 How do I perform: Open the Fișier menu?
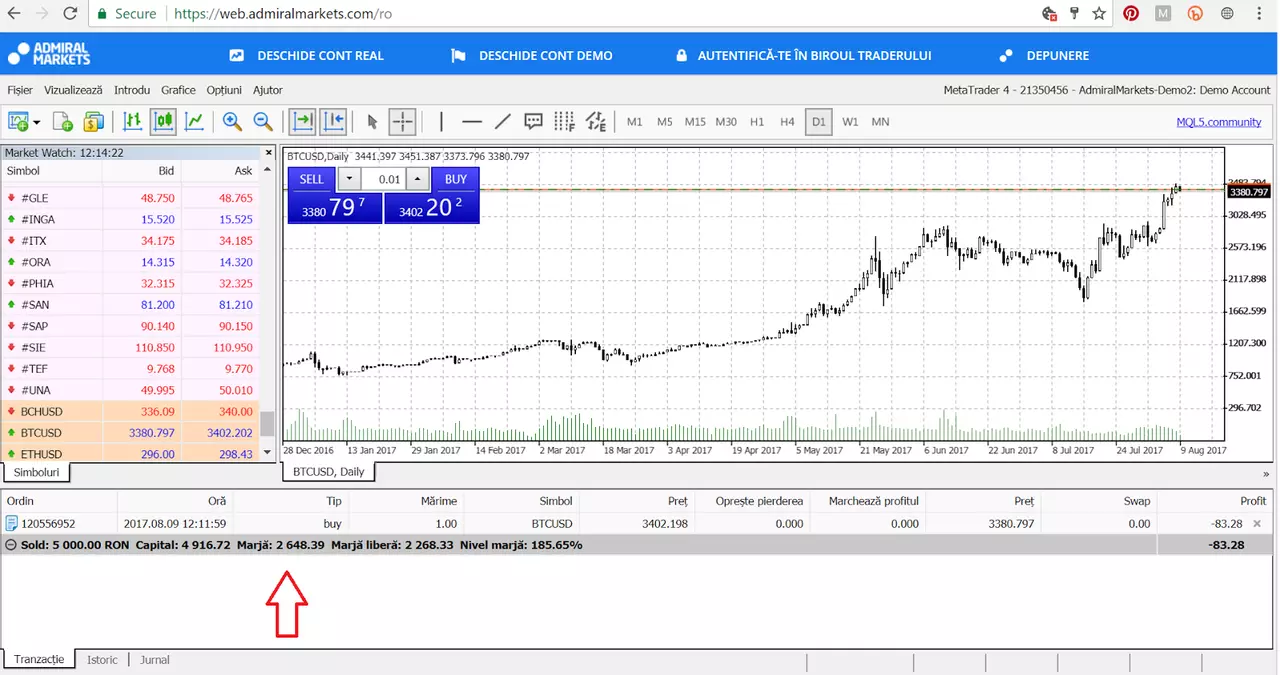click(20, 90)
